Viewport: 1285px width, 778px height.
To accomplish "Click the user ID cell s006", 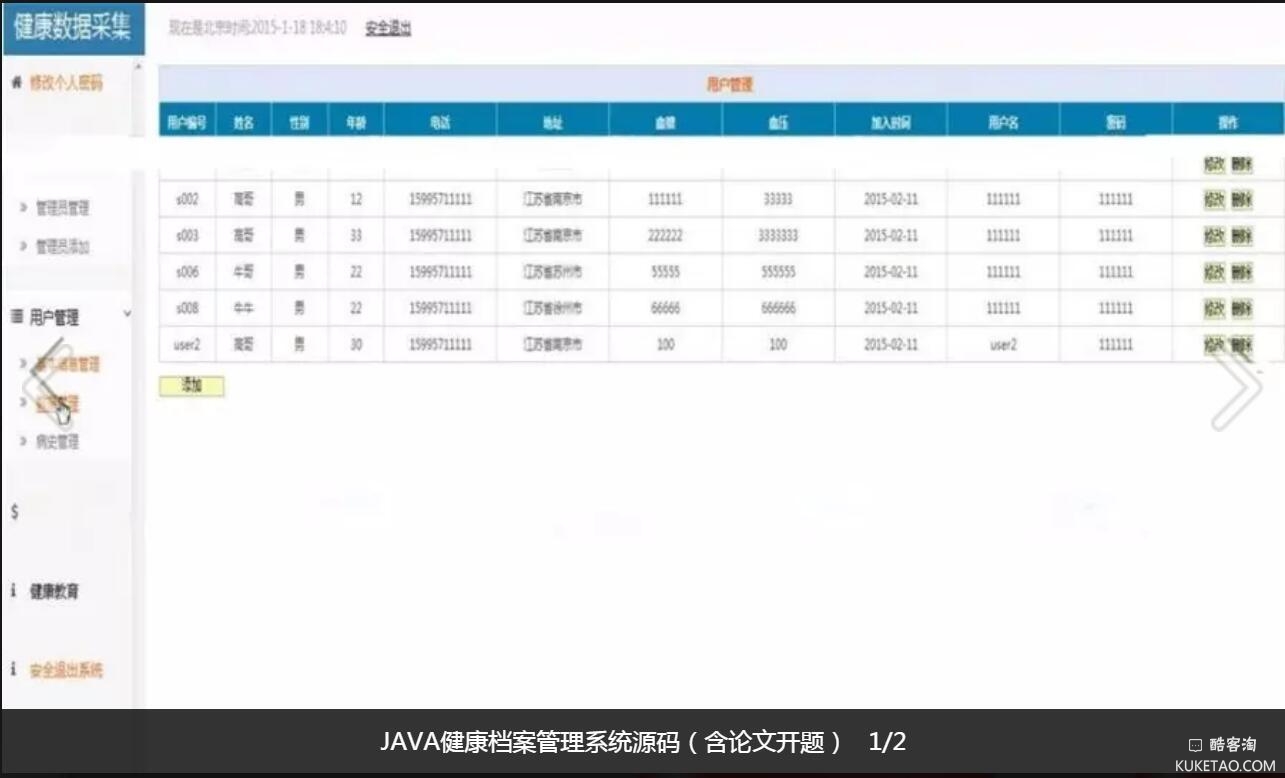I will (x=187, y=272).
